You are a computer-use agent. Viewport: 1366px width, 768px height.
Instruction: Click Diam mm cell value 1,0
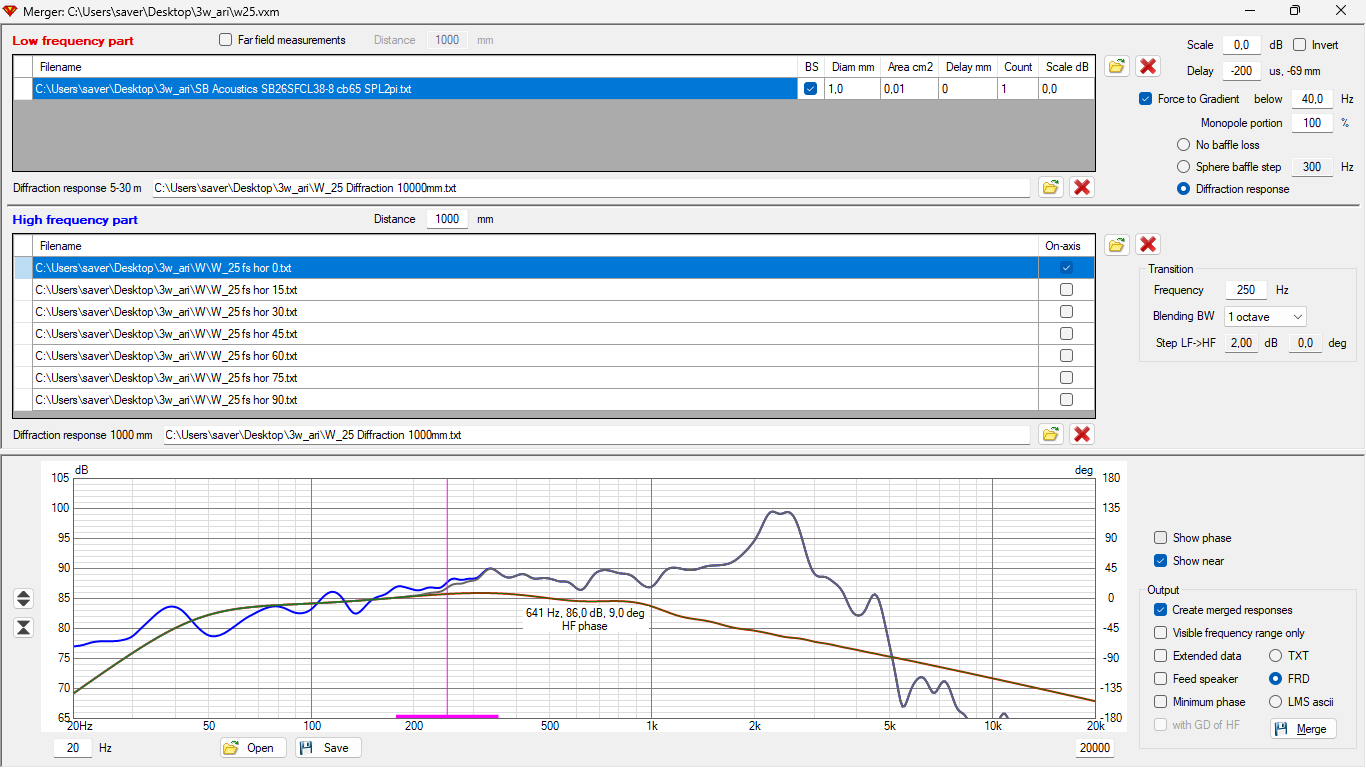click(x=852, y=89)
